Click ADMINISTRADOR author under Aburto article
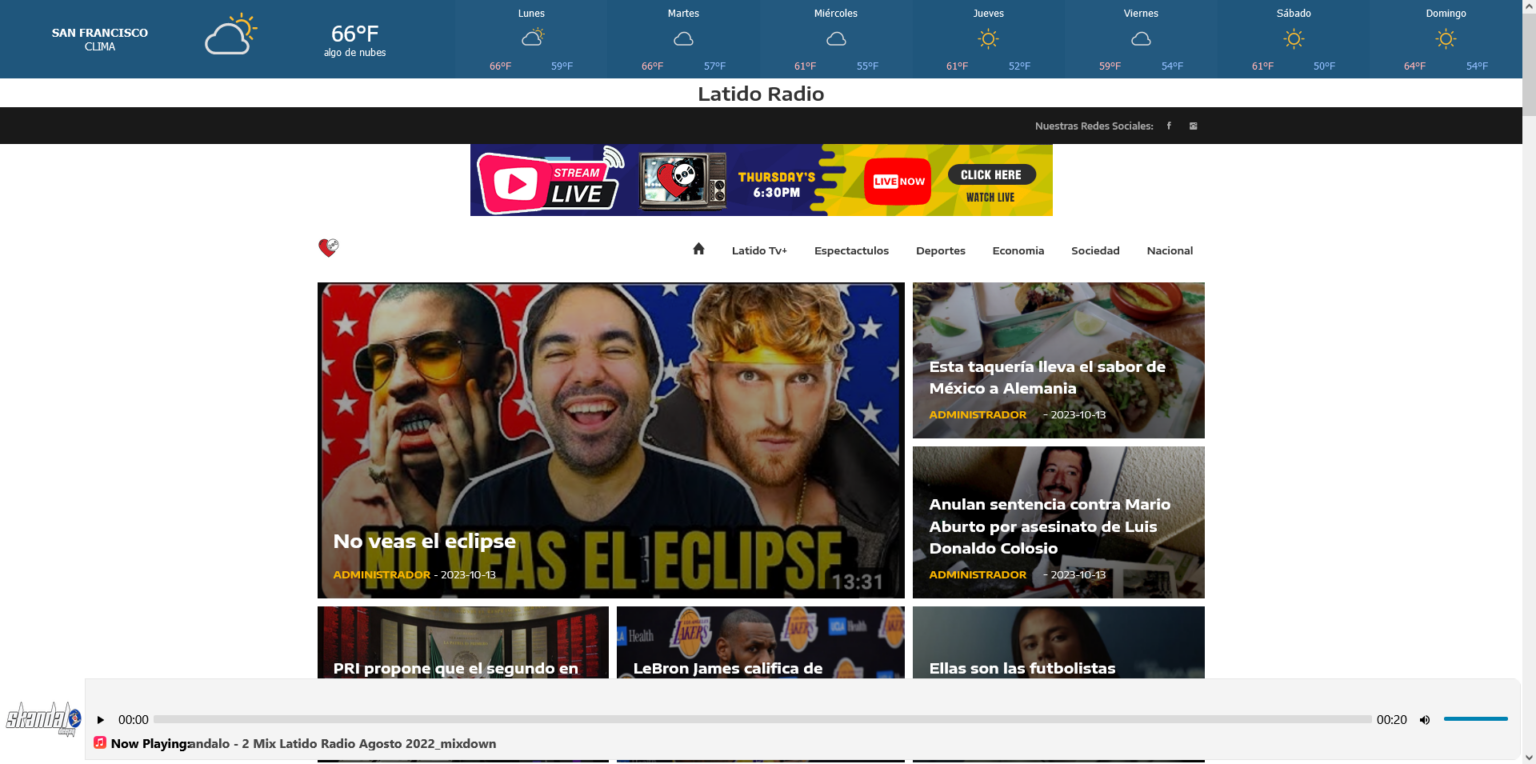The image size is (1536, 764). coord(978,575)
